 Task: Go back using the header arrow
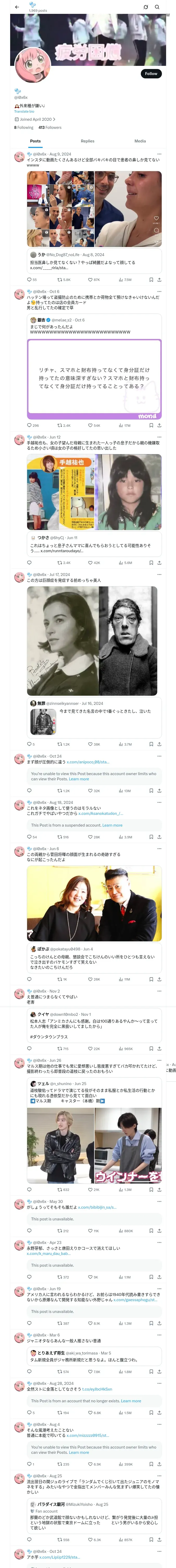coord(16,7)
